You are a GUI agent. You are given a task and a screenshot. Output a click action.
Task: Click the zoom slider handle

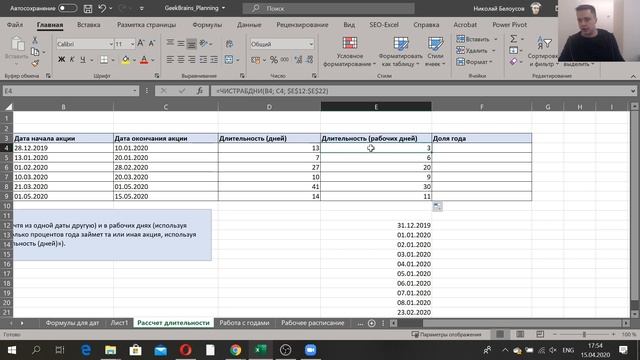tap(584, 334)
